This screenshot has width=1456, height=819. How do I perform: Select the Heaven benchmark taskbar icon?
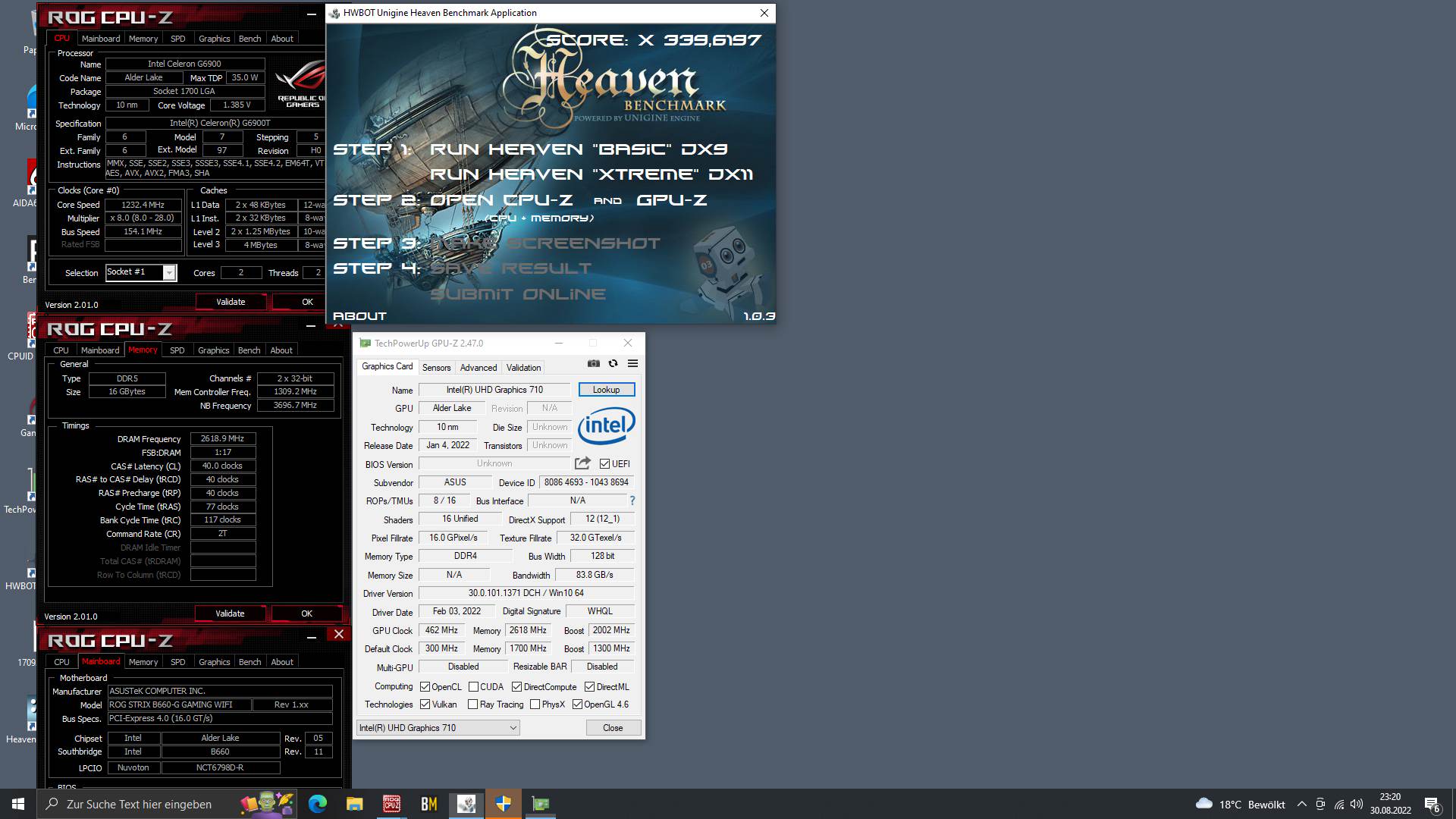point(466,804)
